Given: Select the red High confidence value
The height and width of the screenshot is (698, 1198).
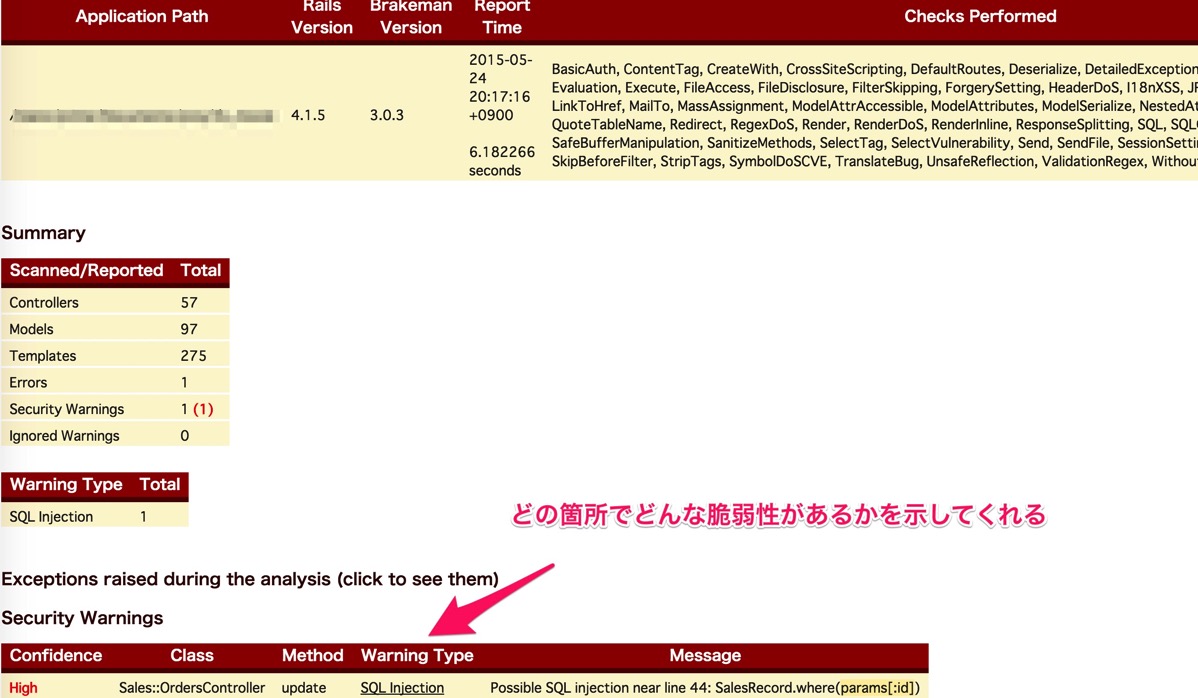Looking at the screenshot, I should coord(24,688).
